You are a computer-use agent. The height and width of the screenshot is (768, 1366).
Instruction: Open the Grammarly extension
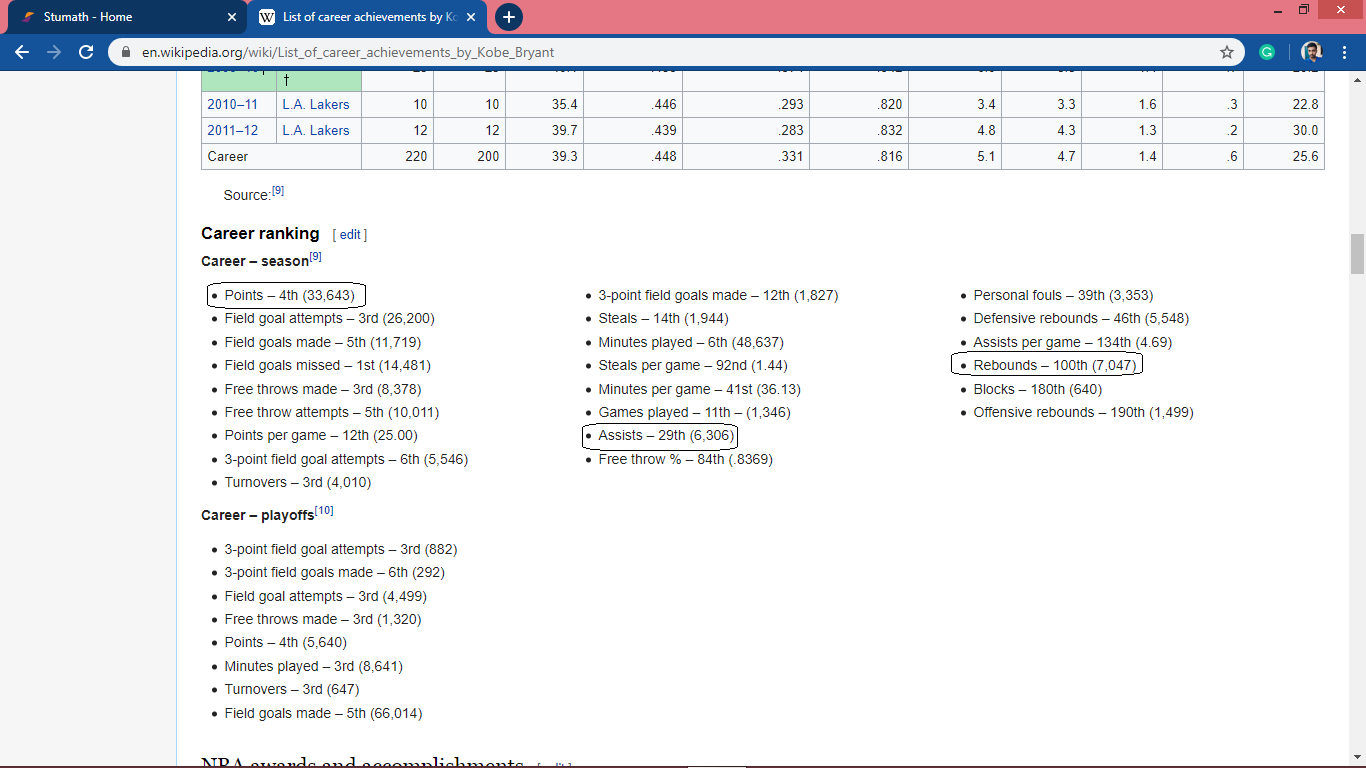tap(1267, 52)
